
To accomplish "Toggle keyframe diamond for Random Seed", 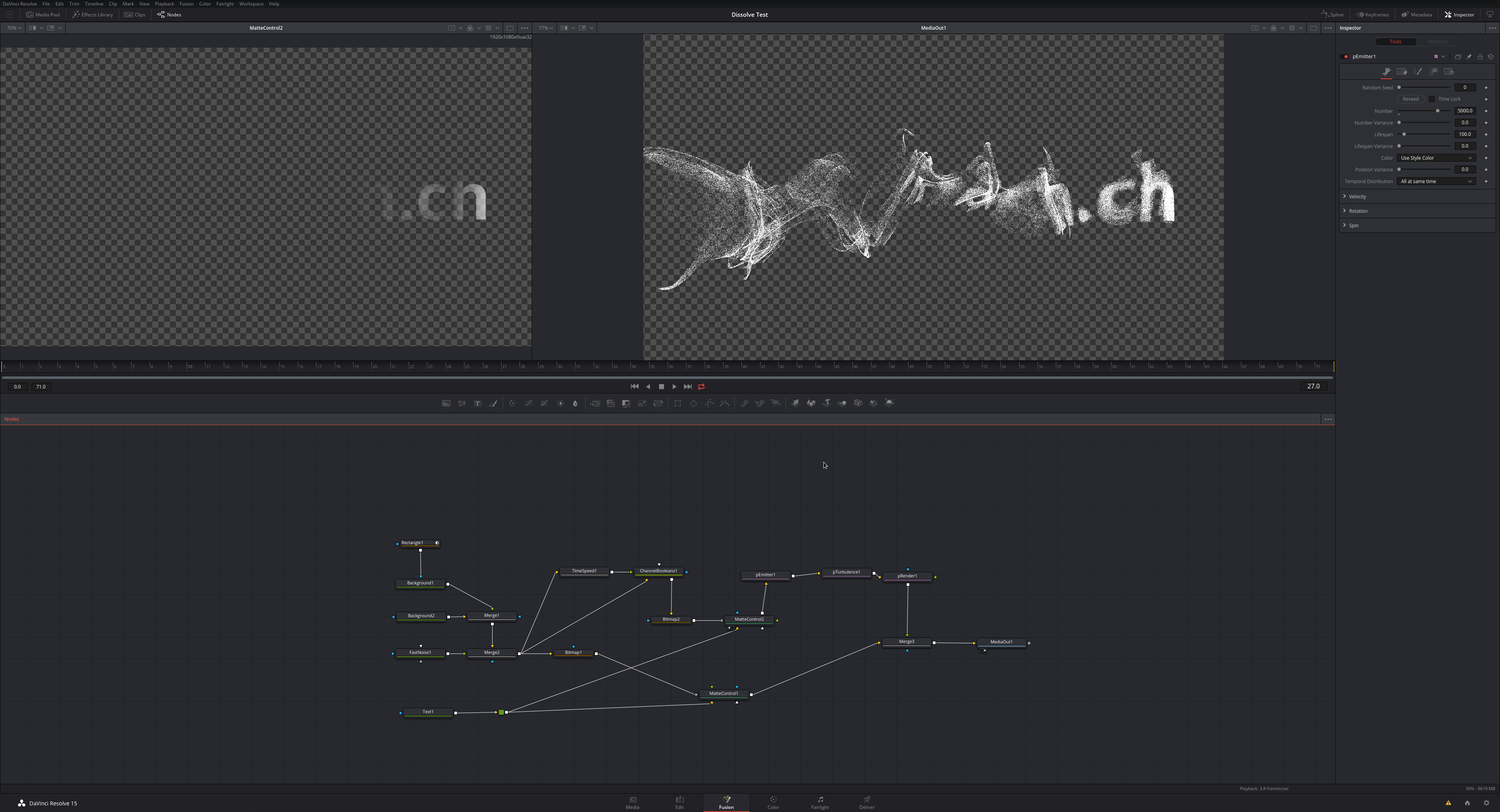I will [1486, 87].
